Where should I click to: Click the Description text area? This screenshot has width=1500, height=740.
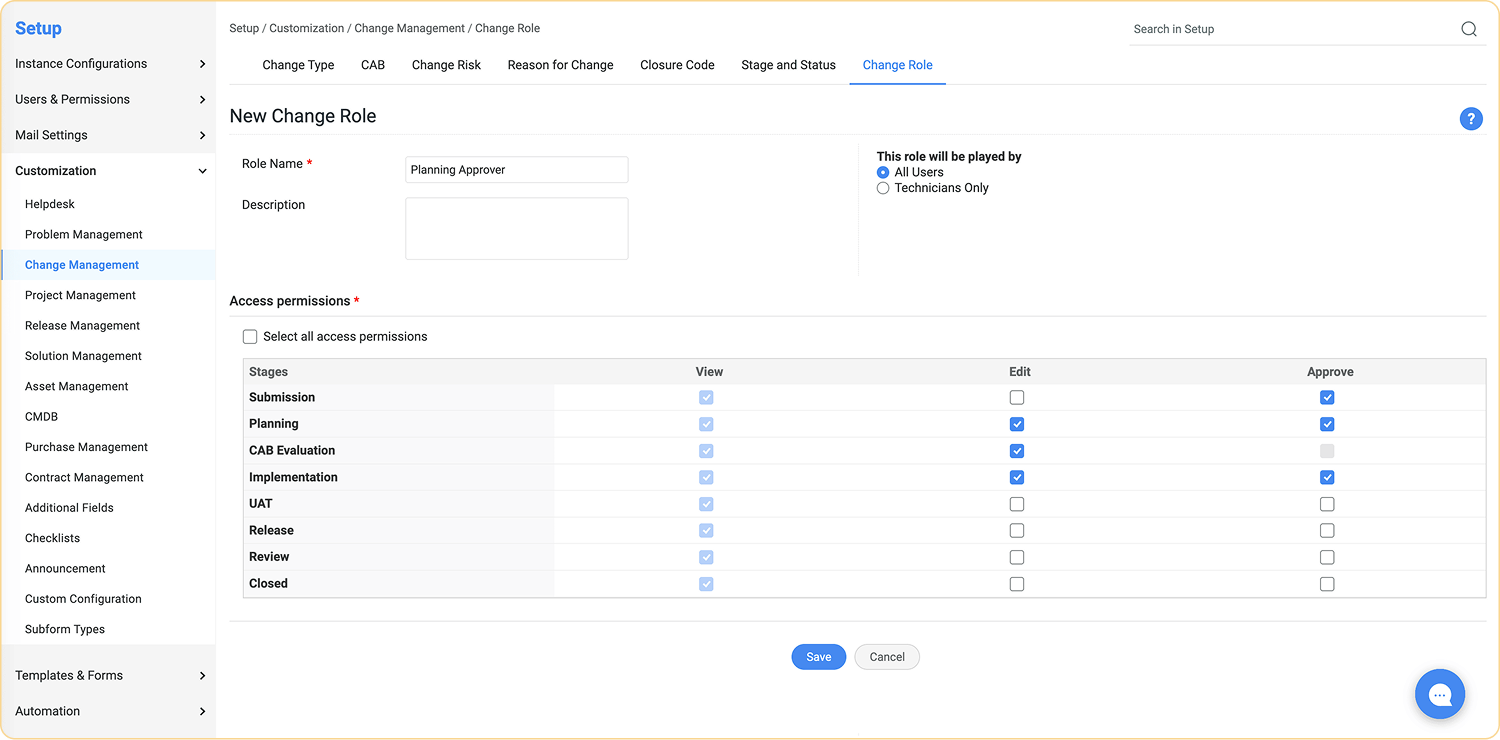pyautogui.click(x=516, y=229)
